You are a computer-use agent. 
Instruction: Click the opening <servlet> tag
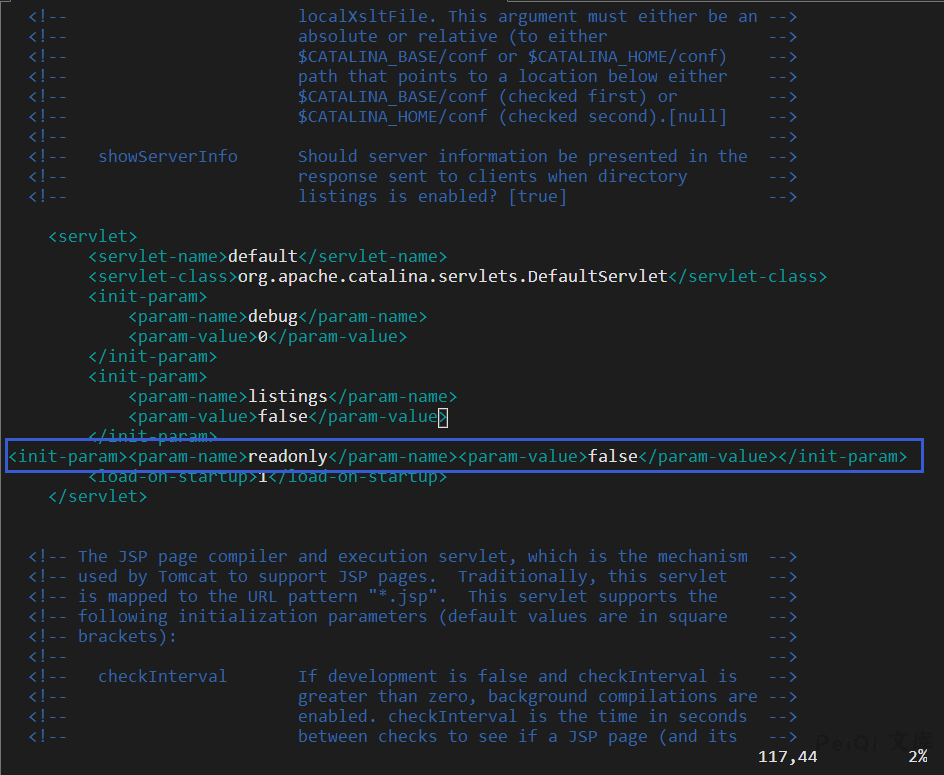coord(92,237)
